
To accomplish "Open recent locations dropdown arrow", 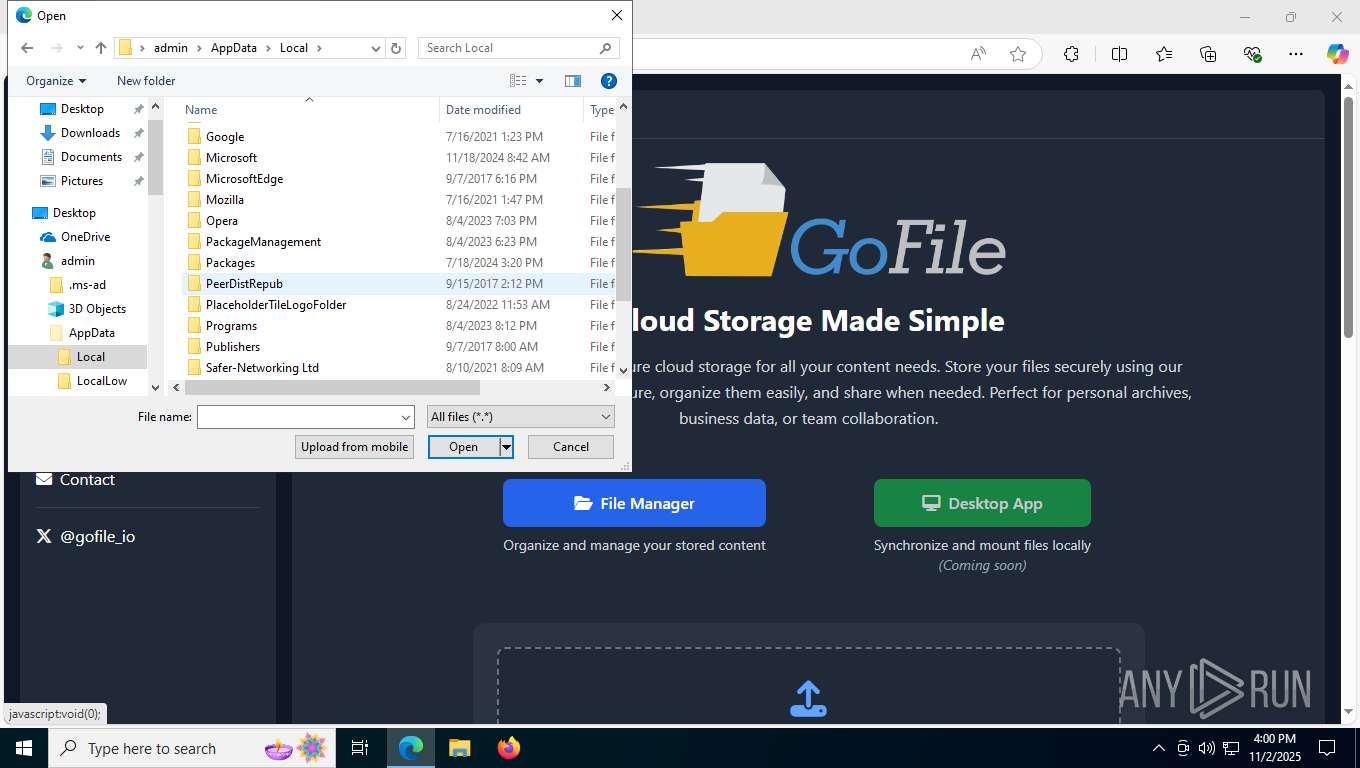I will point(80,48).
